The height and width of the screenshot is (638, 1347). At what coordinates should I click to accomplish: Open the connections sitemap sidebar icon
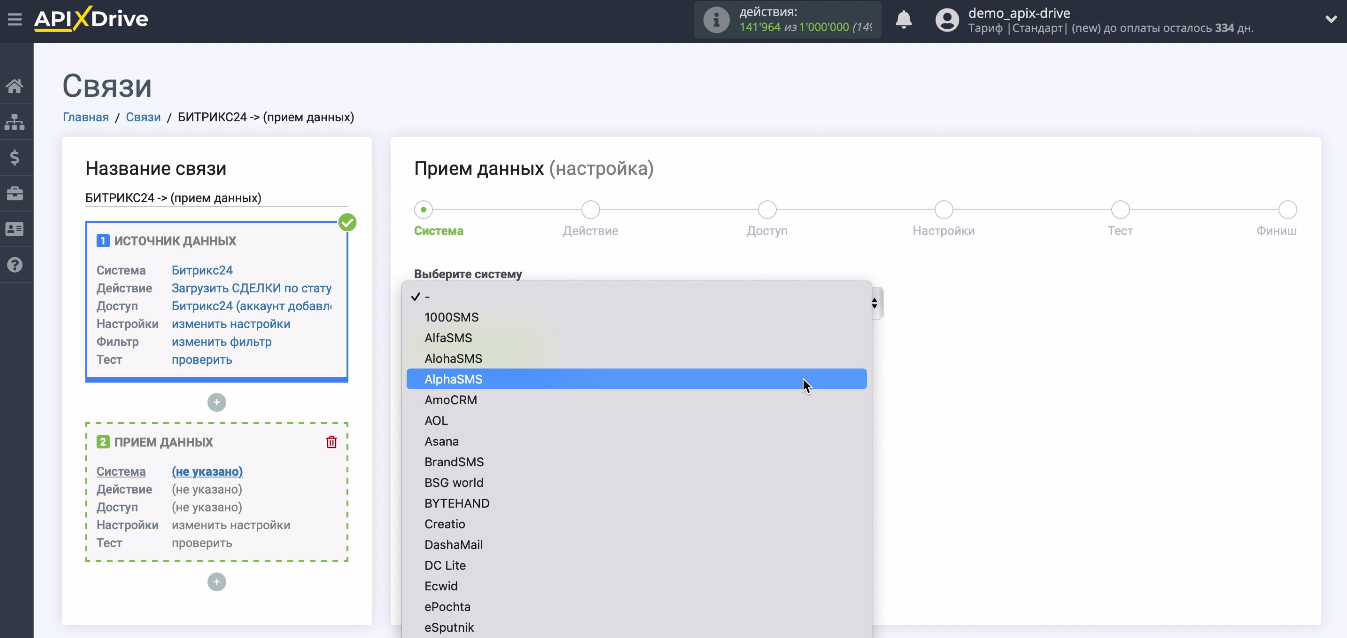pos(15,122)
